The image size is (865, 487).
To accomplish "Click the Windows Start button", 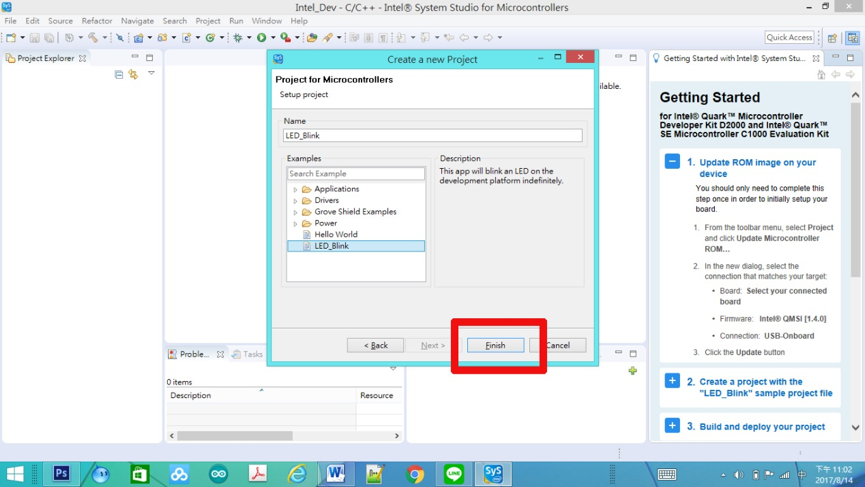I will [x=15, y=474].
